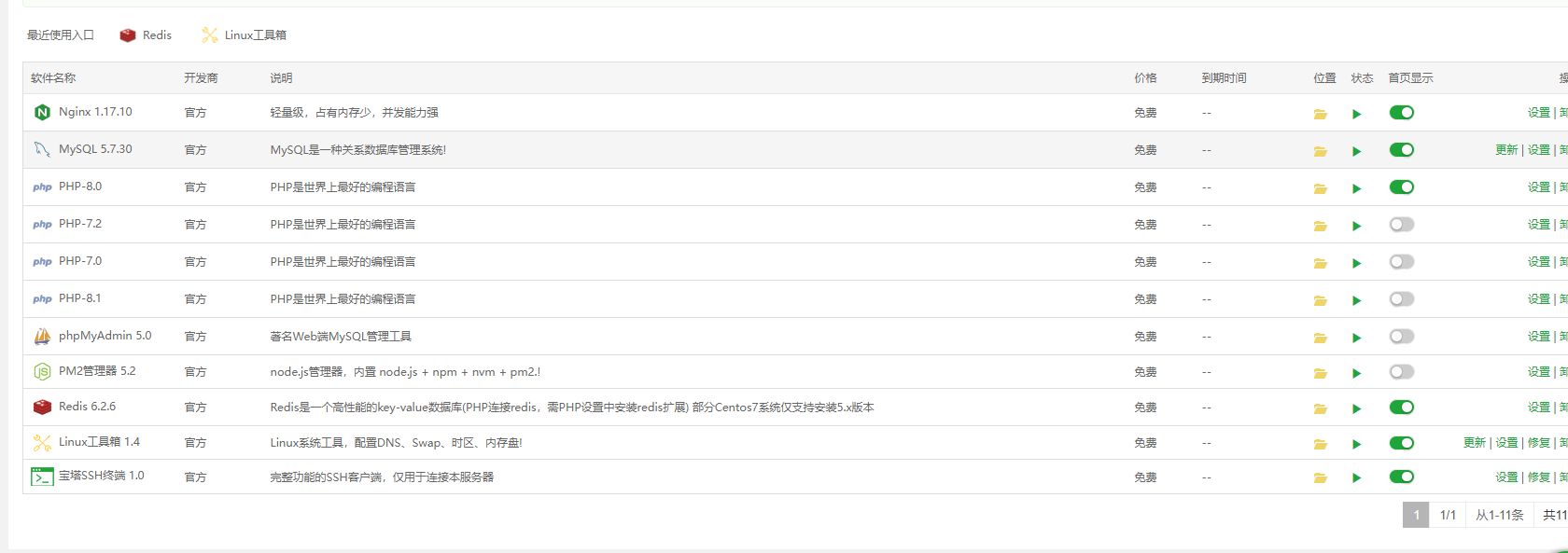Enable homepage display toggle for PHP-7.0
Image resolution: width=1568 pixels, height=553 pixels.
pos(1402,262)
